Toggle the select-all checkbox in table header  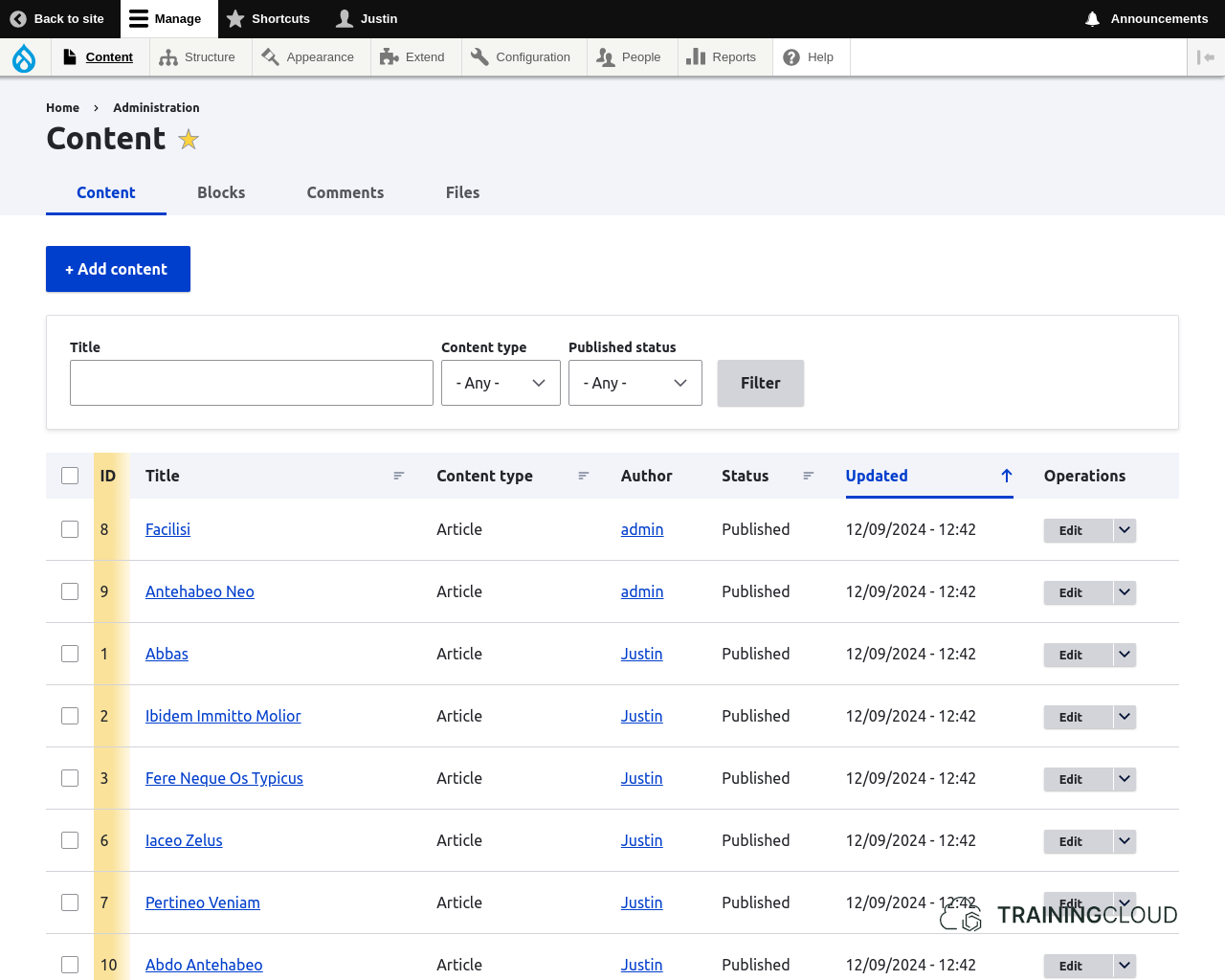[70, 476]
